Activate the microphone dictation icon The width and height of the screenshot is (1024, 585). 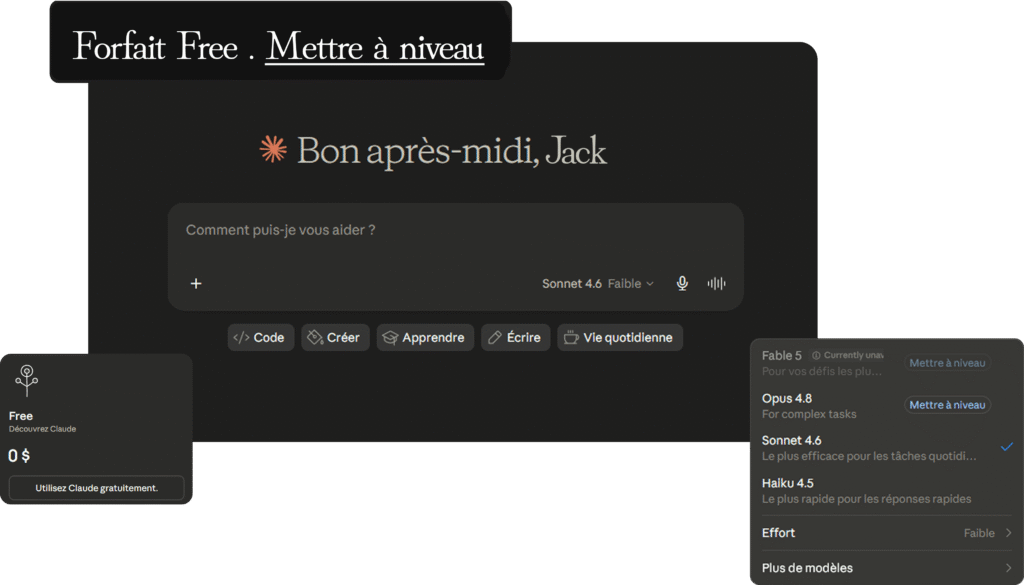(x=682, y=283)
